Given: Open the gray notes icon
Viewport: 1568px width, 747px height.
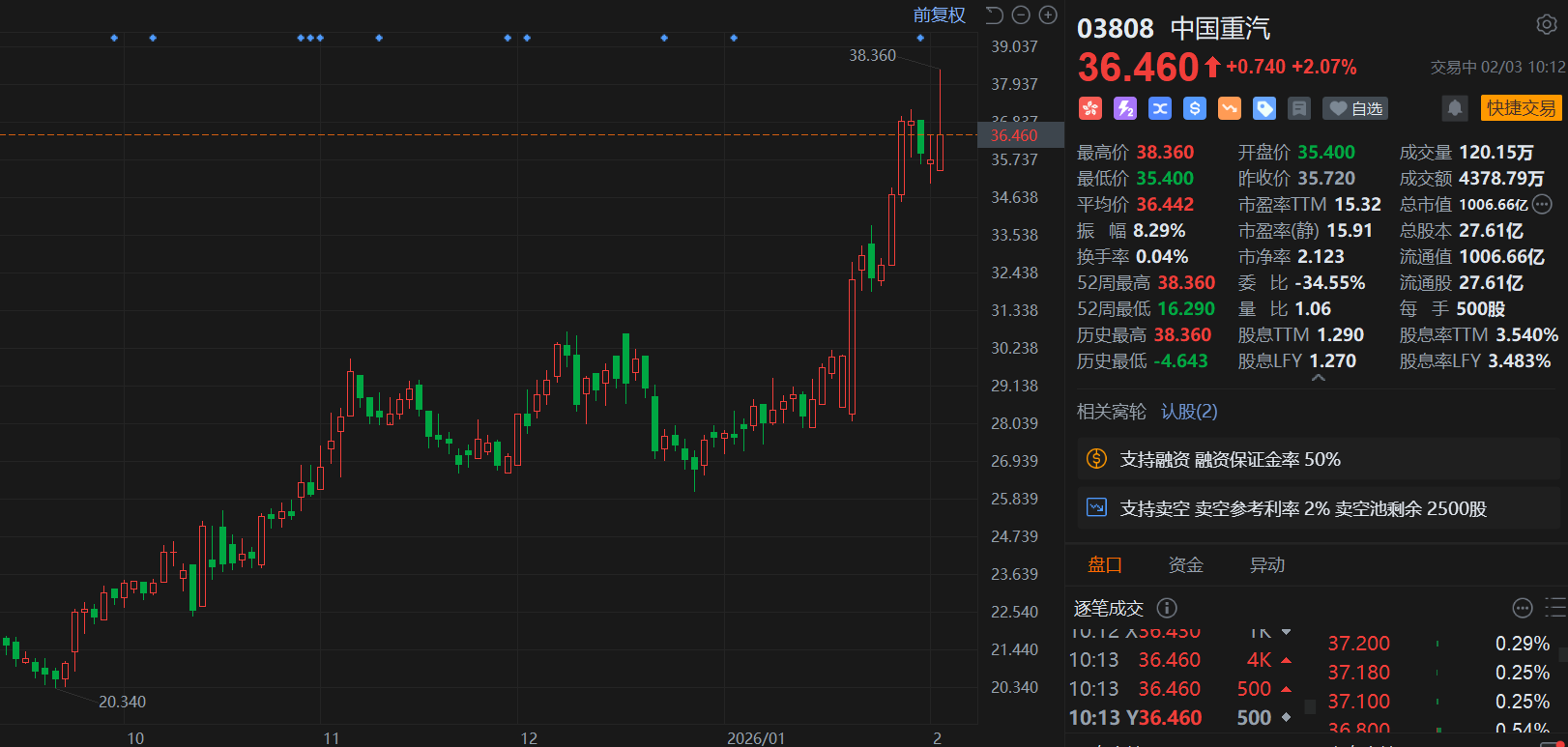Looking at the screenshot, I should click(1299, 108).
